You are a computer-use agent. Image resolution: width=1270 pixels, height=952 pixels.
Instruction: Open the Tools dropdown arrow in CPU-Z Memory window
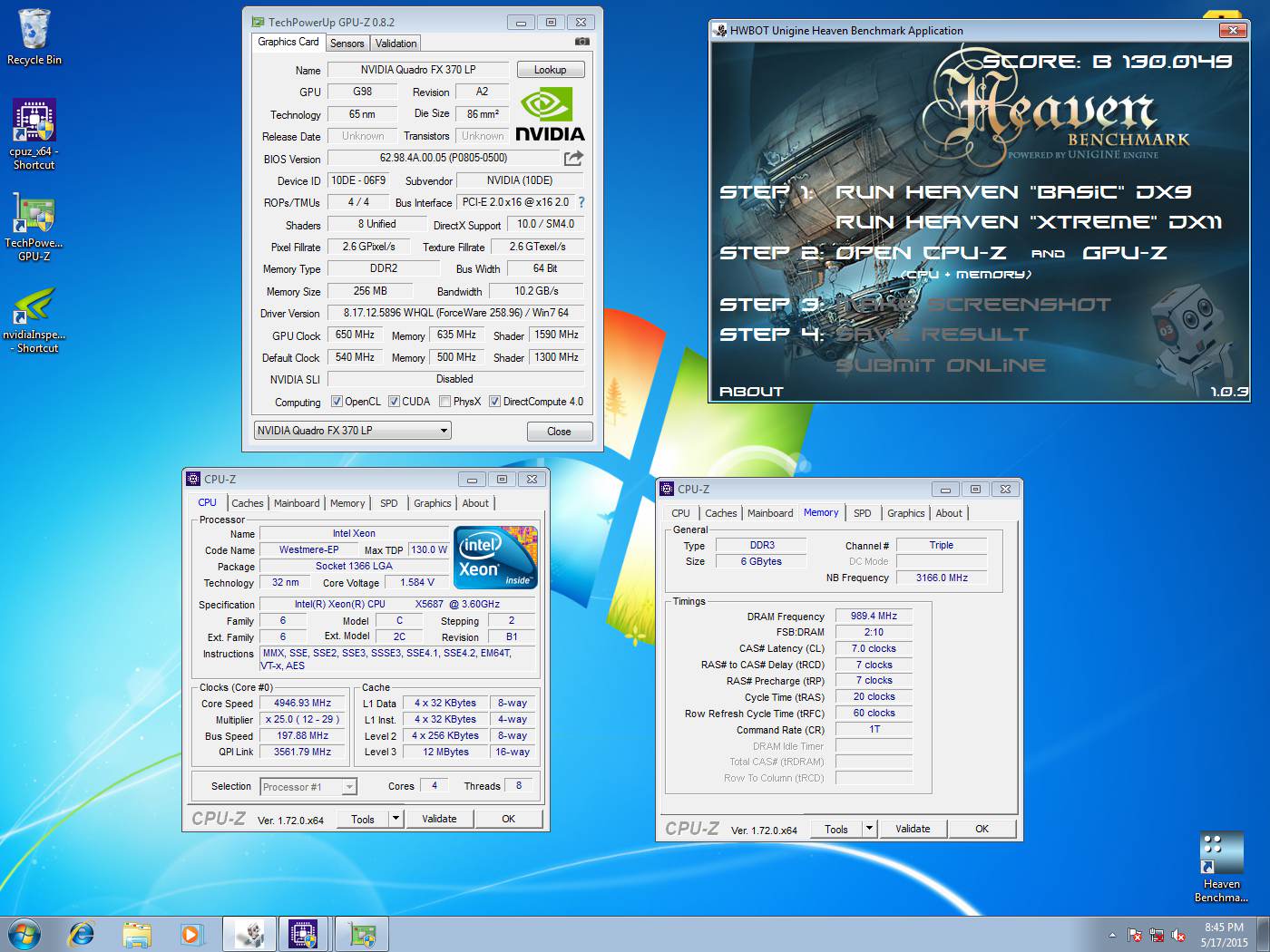pos(869,829)
